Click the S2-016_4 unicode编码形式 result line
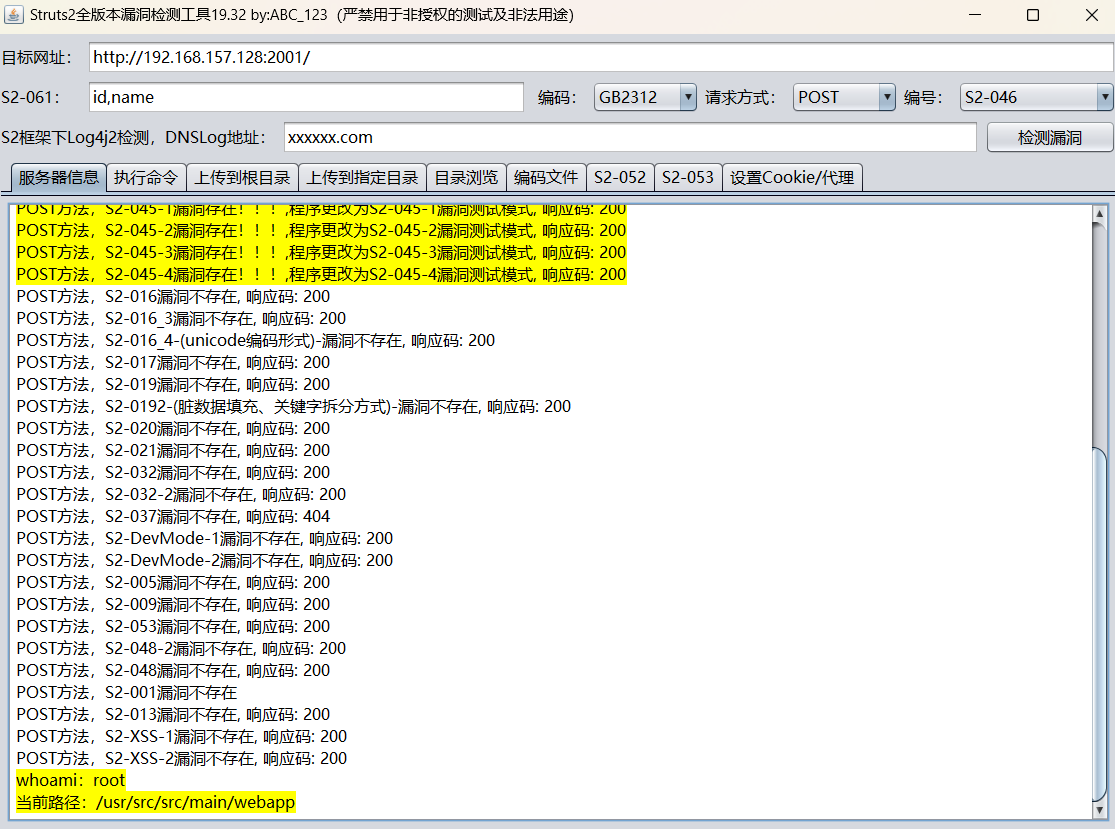 click(255, 341)
